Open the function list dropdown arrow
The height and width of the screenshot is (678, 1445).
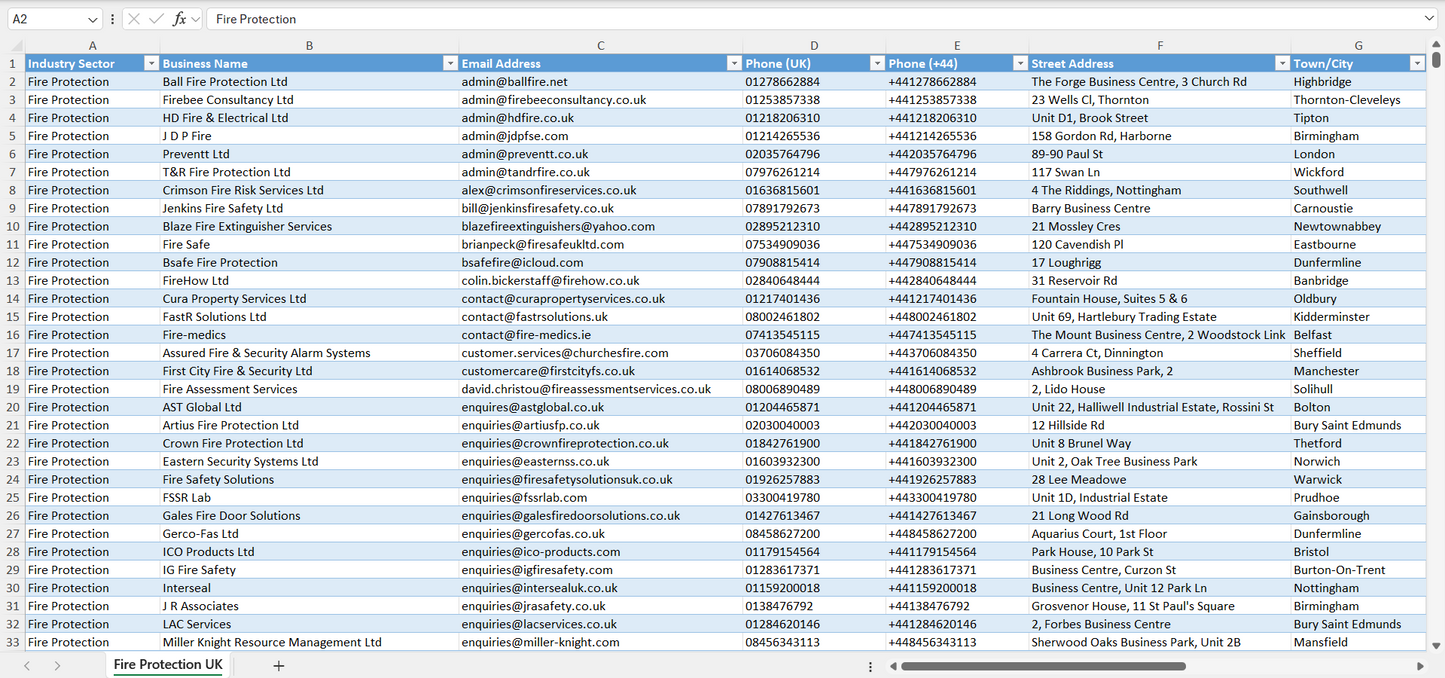click(x=195, y=19)
